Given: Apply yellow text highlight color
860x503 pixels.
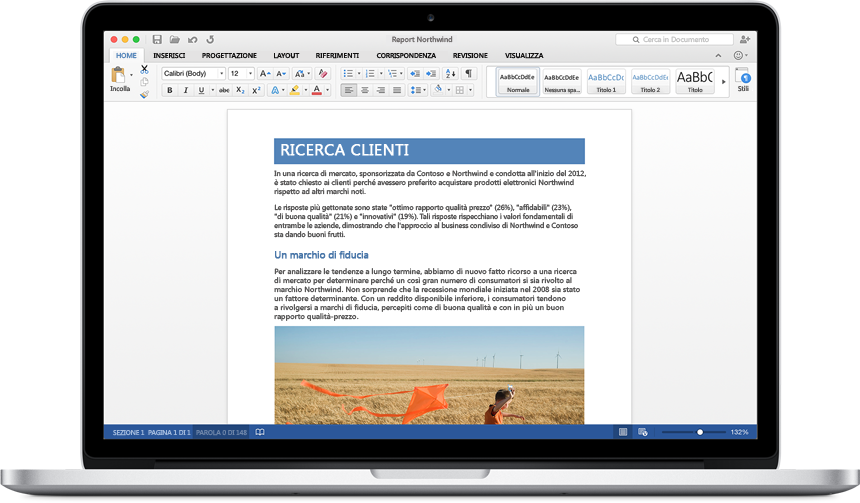Looking at the screenshot, I should tap(295, 91).
